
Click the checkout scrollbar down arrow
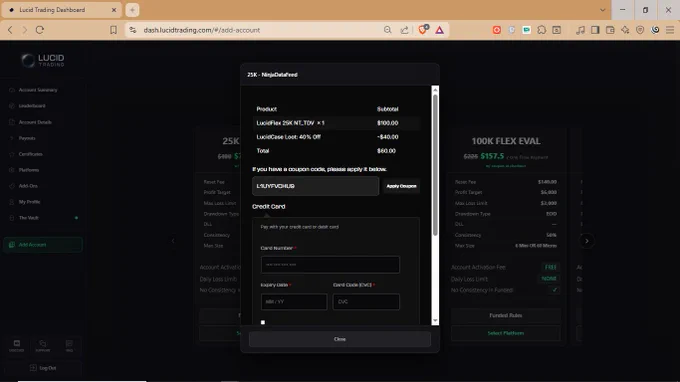coord(435,321)
